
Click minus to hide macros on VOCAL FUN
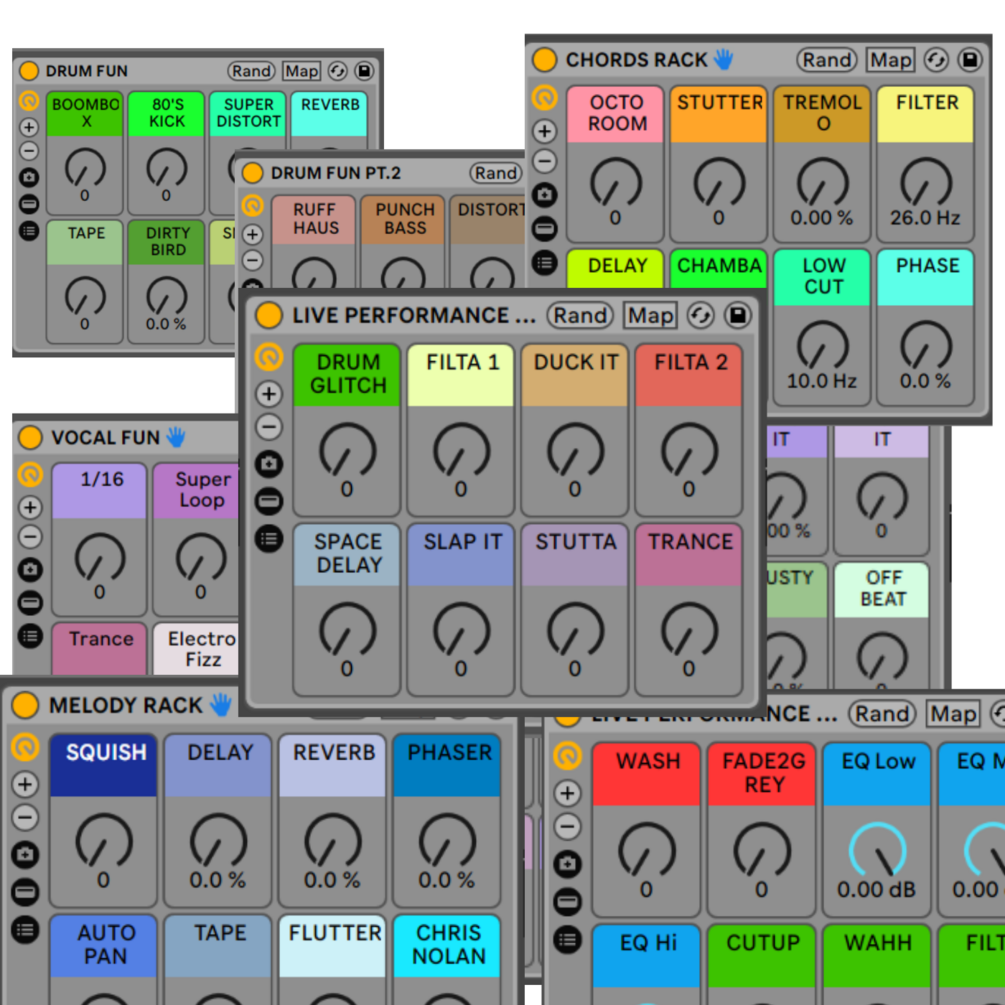click(29, 536)
